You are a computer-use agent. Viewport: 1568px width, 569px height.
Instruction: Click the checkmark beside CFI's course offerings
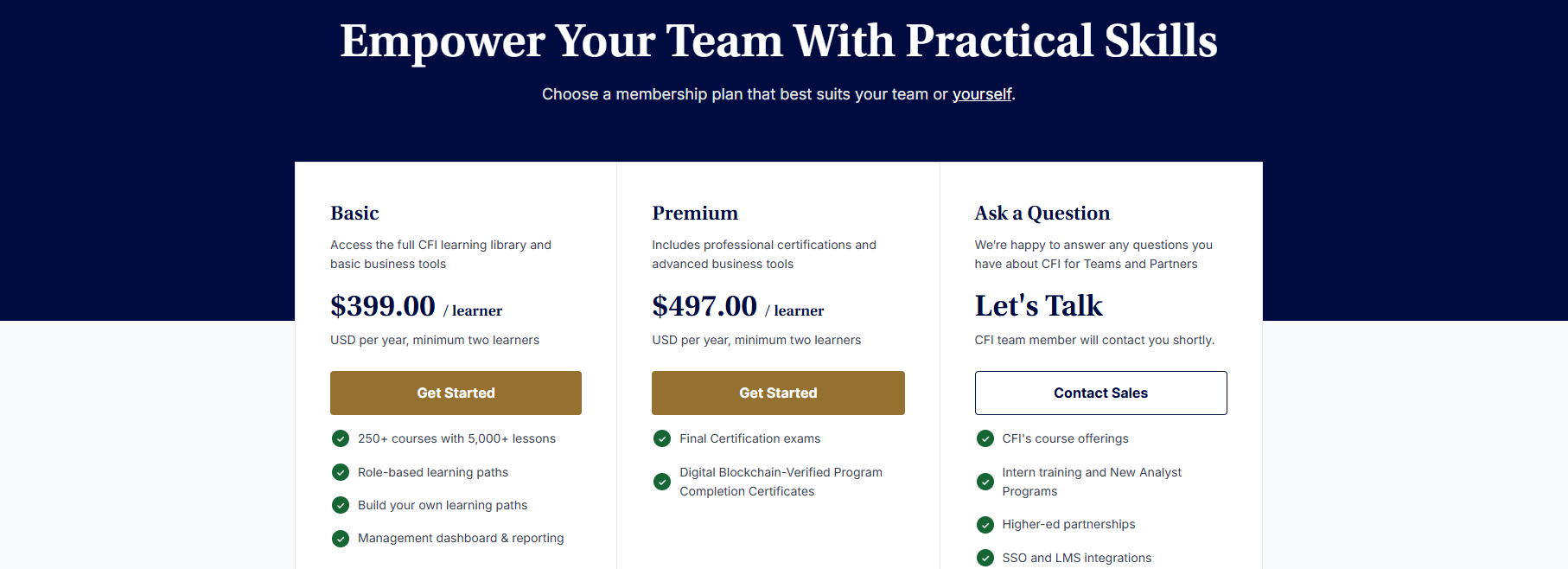point(985,438)
